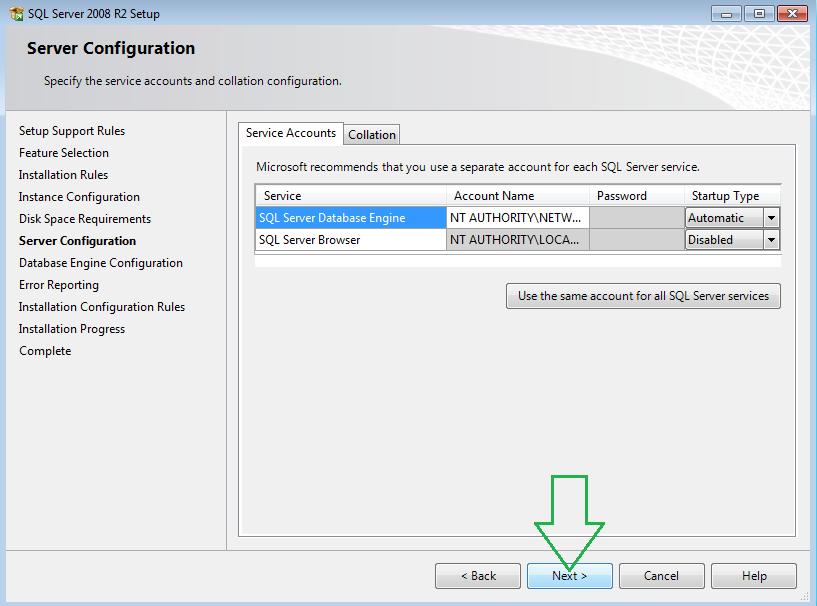This screenshot has height=606, width=817.
Task: Click the NT AUTHORITY\LOCA... account name cell
Action: click(x=517, y=240)
